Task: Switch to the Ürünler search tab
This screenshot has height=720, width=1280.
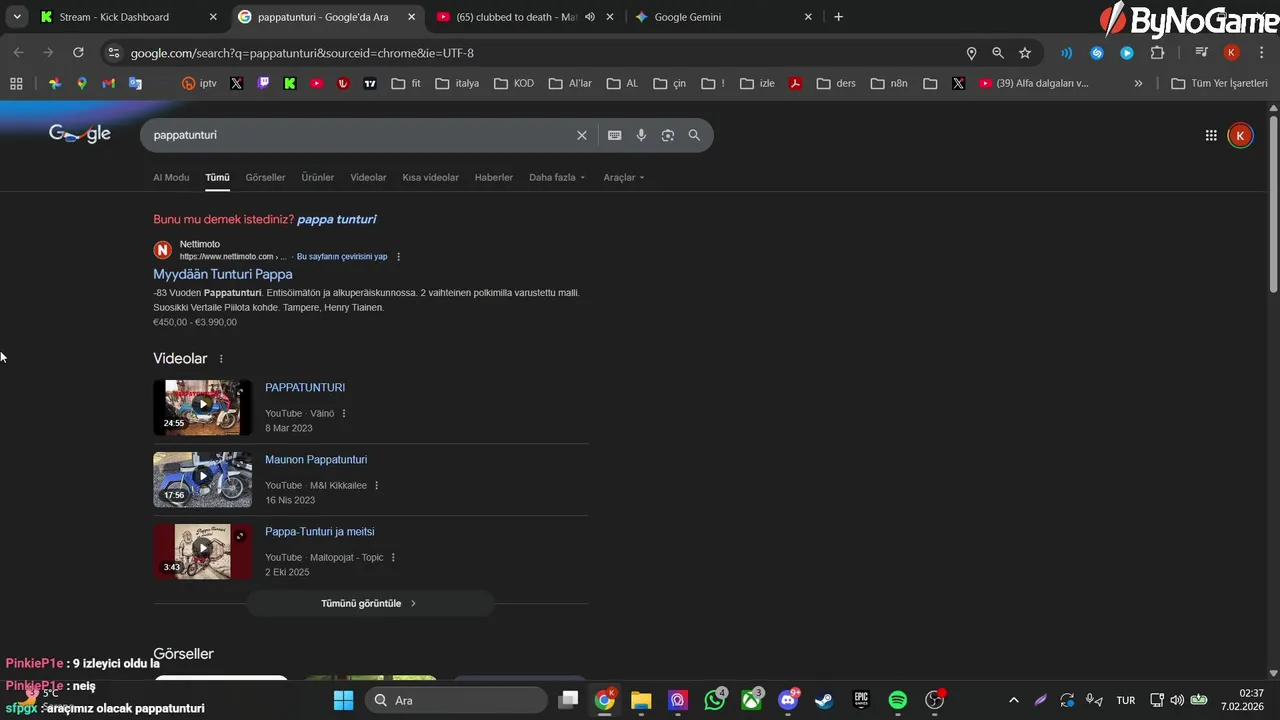Action: 318,177
